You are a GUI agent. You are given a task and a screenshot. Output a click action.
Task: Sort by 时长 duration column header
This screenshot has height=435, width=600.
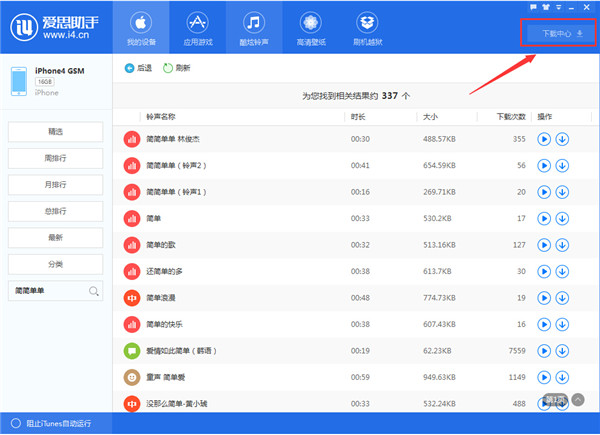tap(358, 117)
